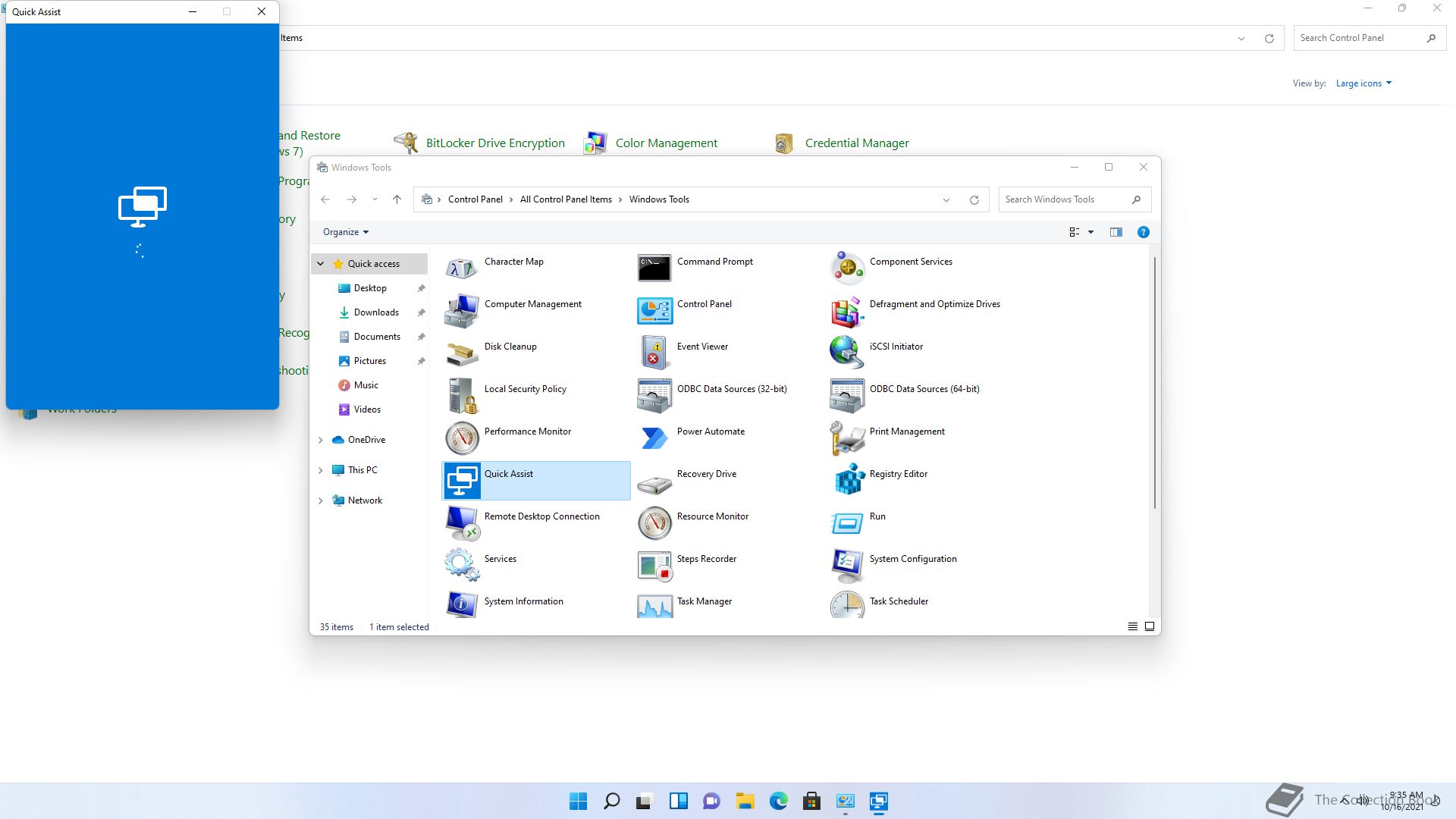
Task: Open Control Panel address bar history dropdown
Action: pos(1241,38)
